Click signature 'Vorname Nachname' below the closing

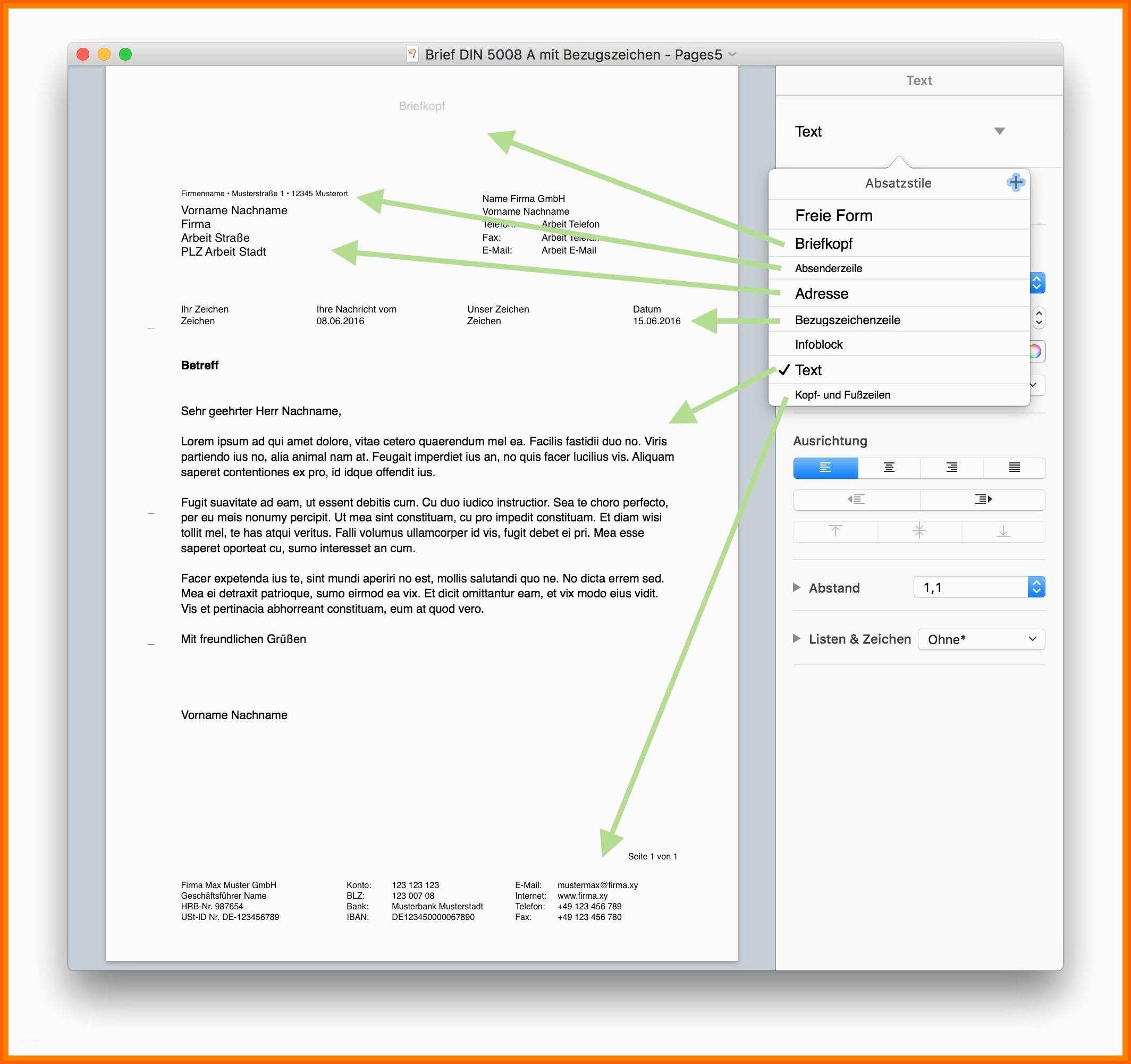tap(234, 715)
